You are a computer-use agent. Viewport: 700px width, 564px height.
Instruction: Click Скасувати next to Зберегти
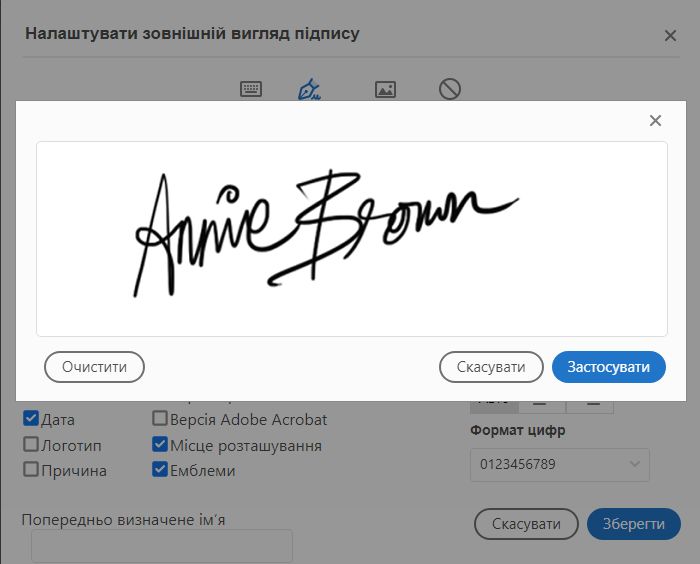pyautogui.click(x=526, y=524)
